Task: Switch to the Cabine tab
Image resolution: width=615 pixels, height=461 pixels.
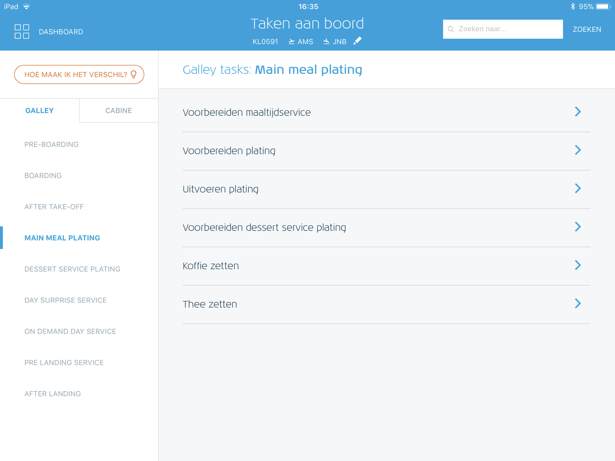Action: click(118, 111)
